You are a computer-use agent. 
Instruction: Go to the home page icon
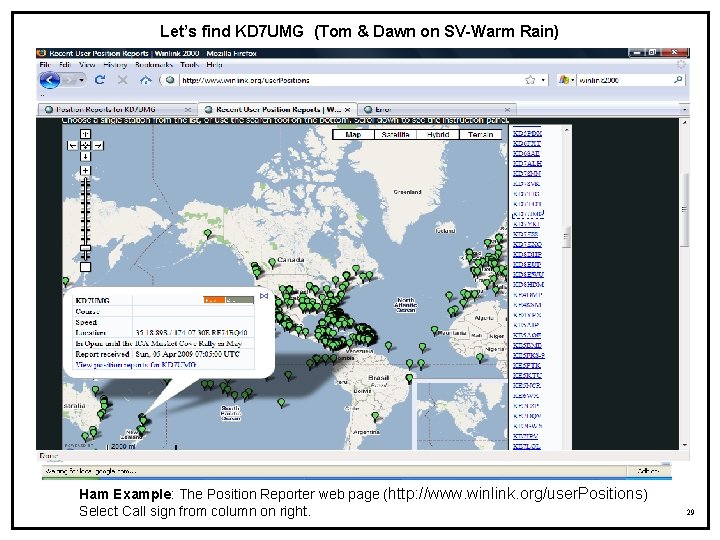pyautogui.click(x=146, y=80)
